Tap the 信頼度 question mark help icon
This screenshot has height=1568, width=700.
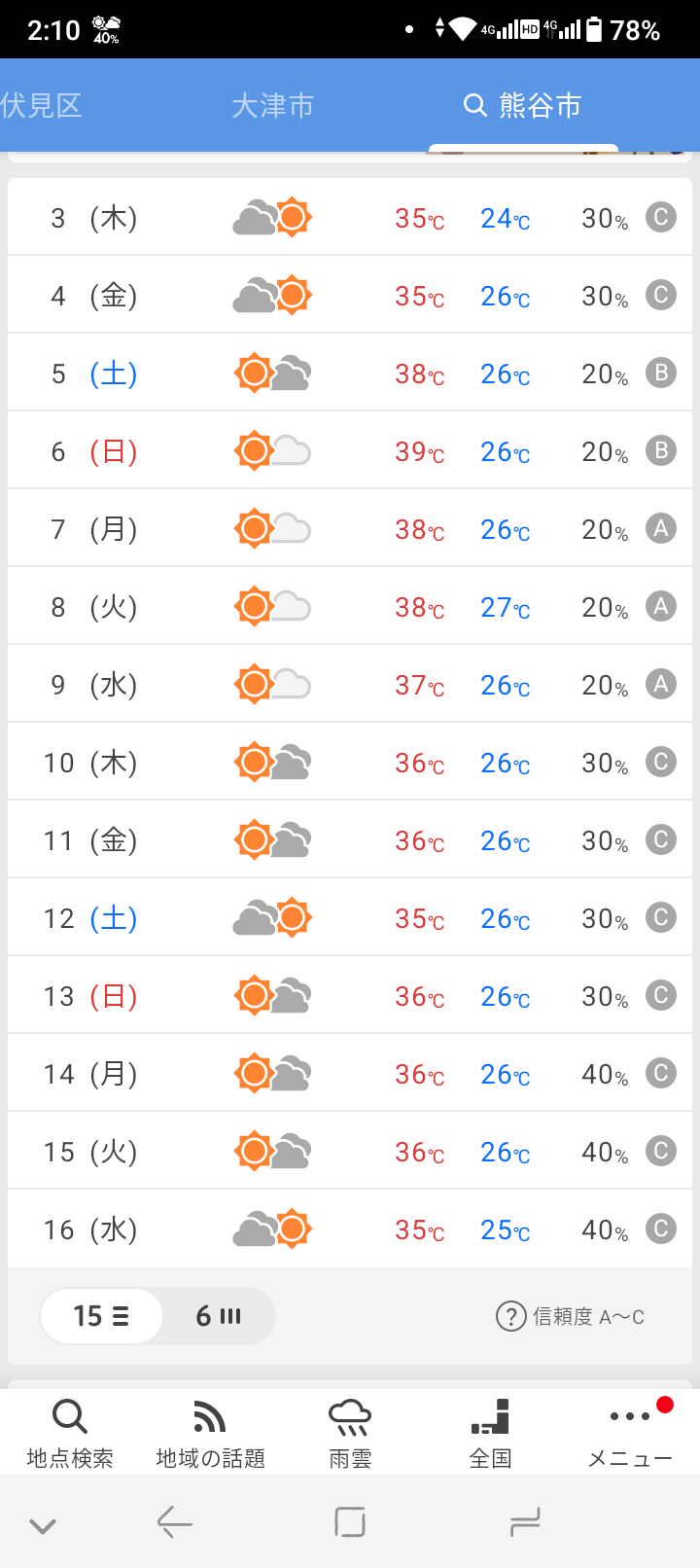pyautogui.click(x=510, y=1316)
